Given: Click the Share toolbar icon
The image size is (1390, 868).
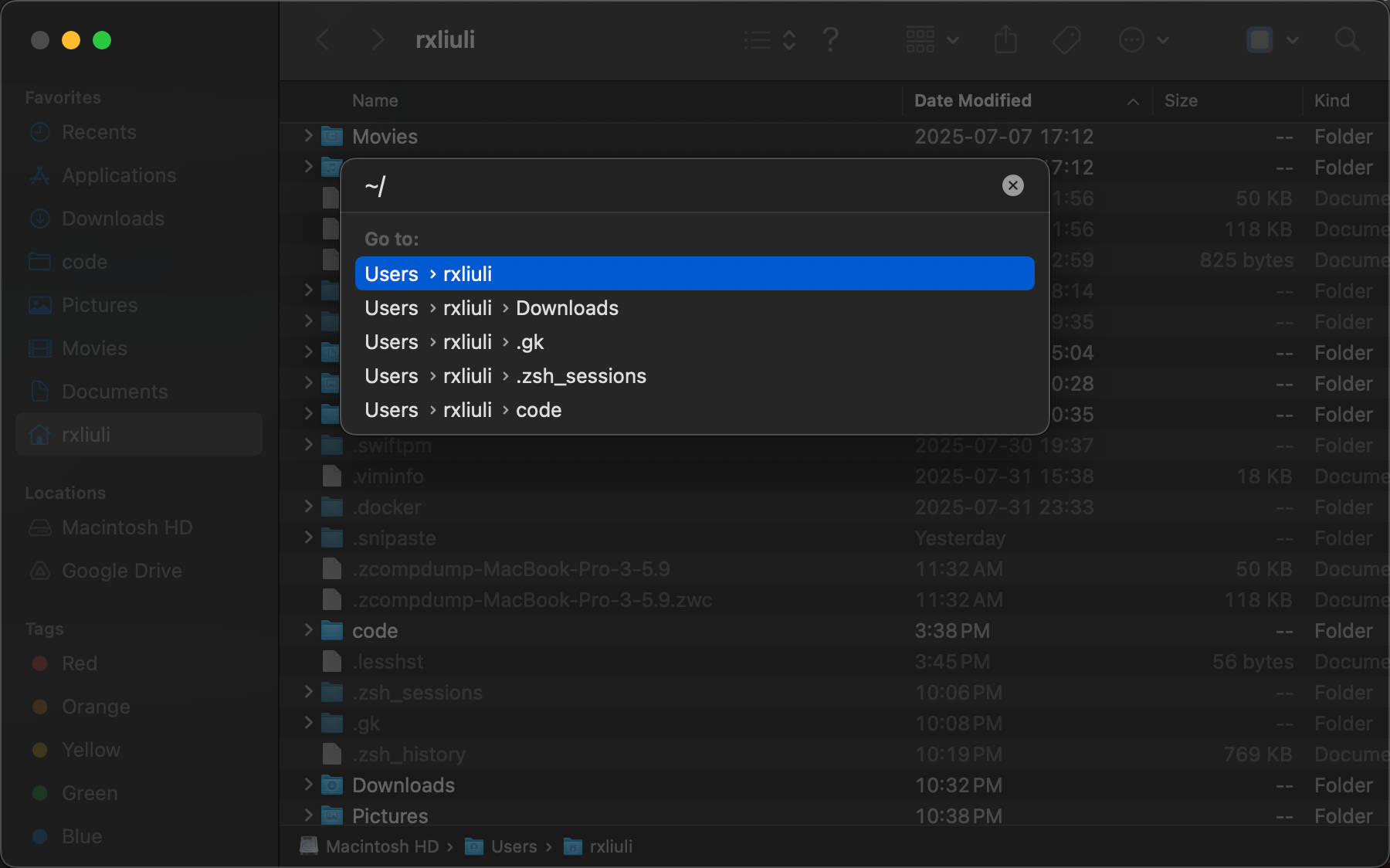Looking at the screenshot, I should pyautogui.click(x=1005, y=39).
